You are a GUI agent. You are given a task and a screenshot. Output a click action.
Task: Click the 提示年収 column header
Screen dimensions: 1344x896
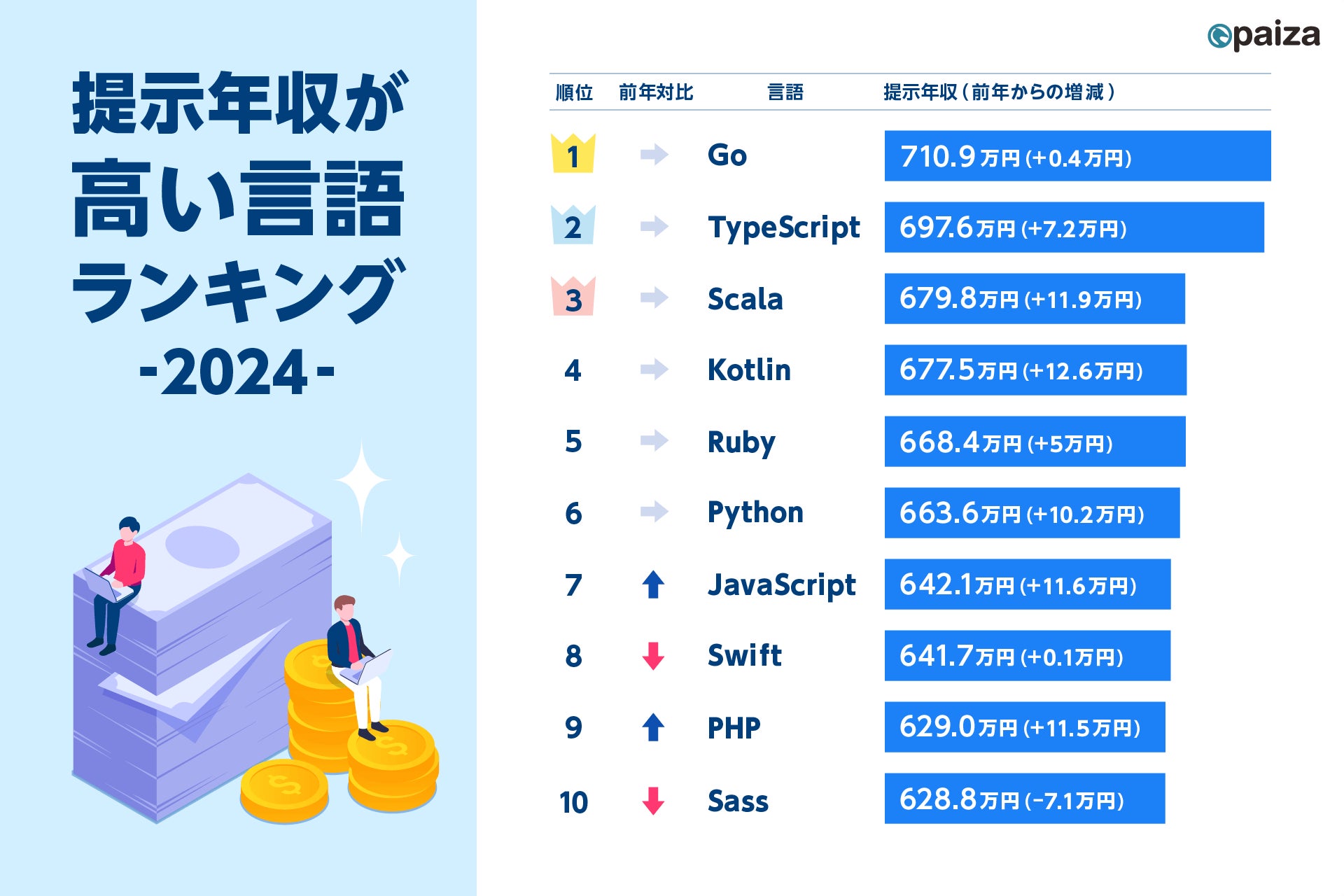click(999, 92)
